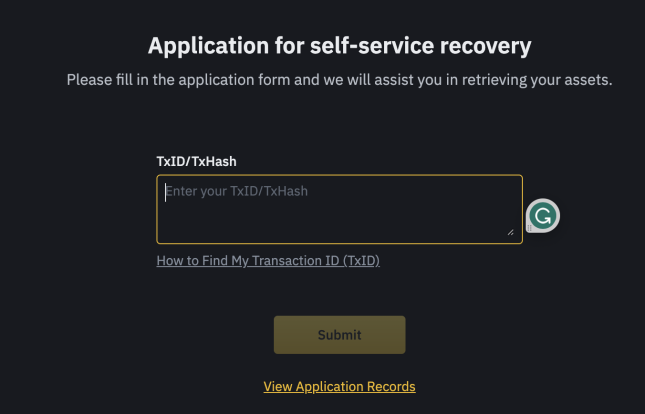Image resolution: width=645 pixels, height=414 pixels.
Task: Click the yellow Submit button
Action: [x=339, y=335]
